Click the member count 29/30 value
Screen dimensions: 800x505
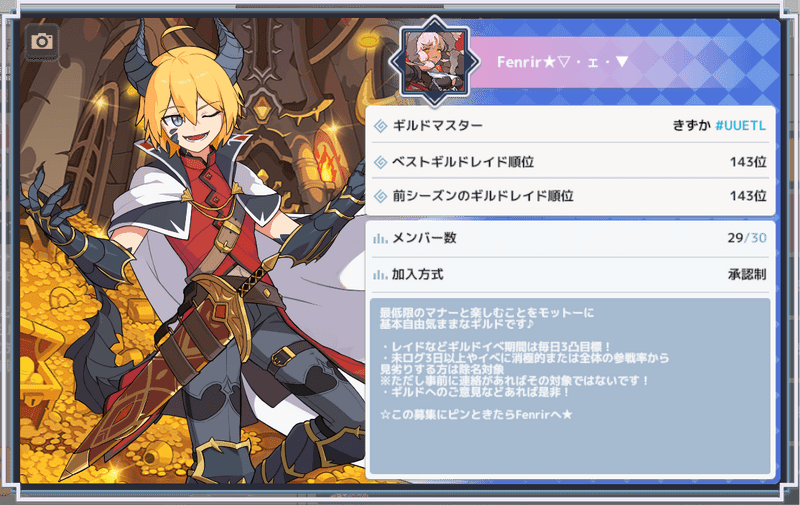click(x=747, y=238)
